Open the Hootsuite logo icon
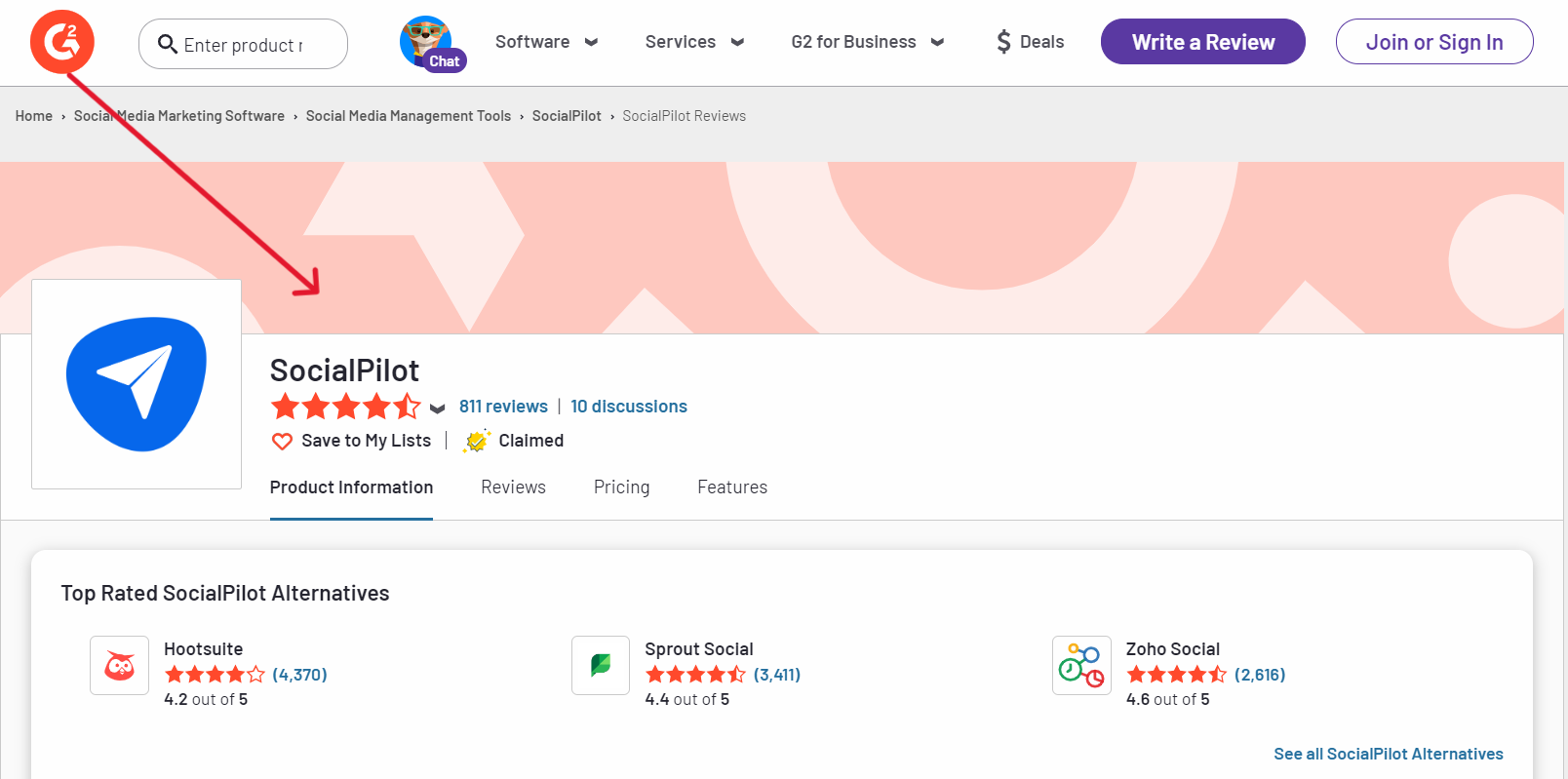 [x=119, y=665]
